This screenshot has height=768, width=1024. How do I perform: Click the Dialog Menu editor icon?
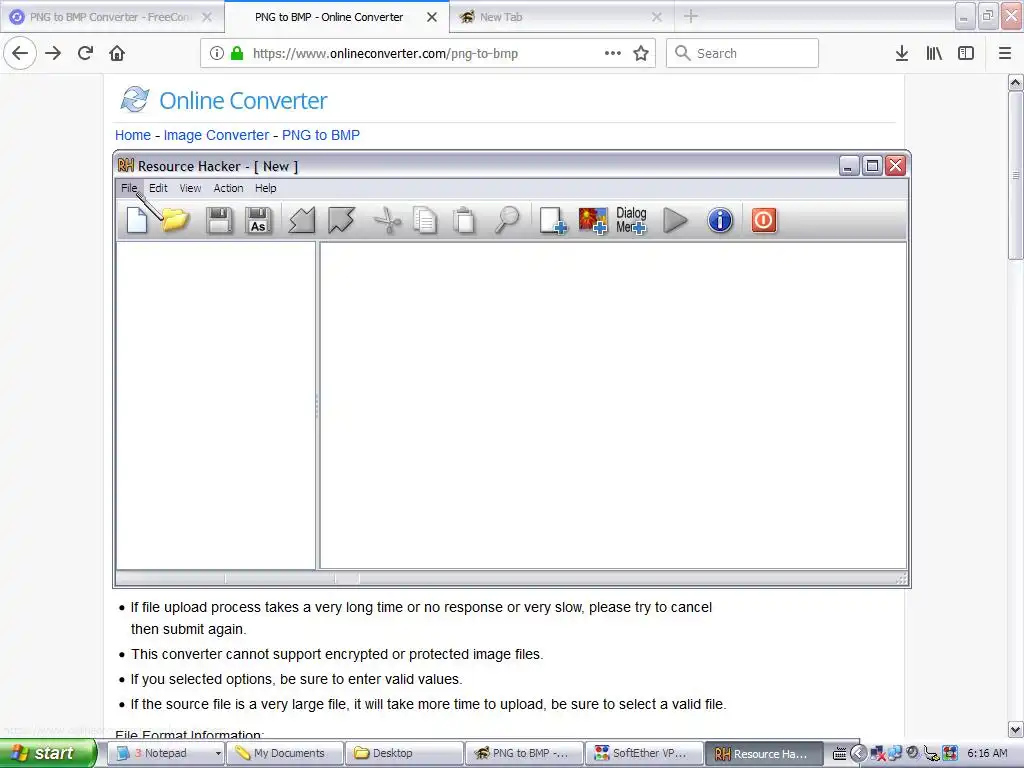pyautogui.click(x=632, y=220)
